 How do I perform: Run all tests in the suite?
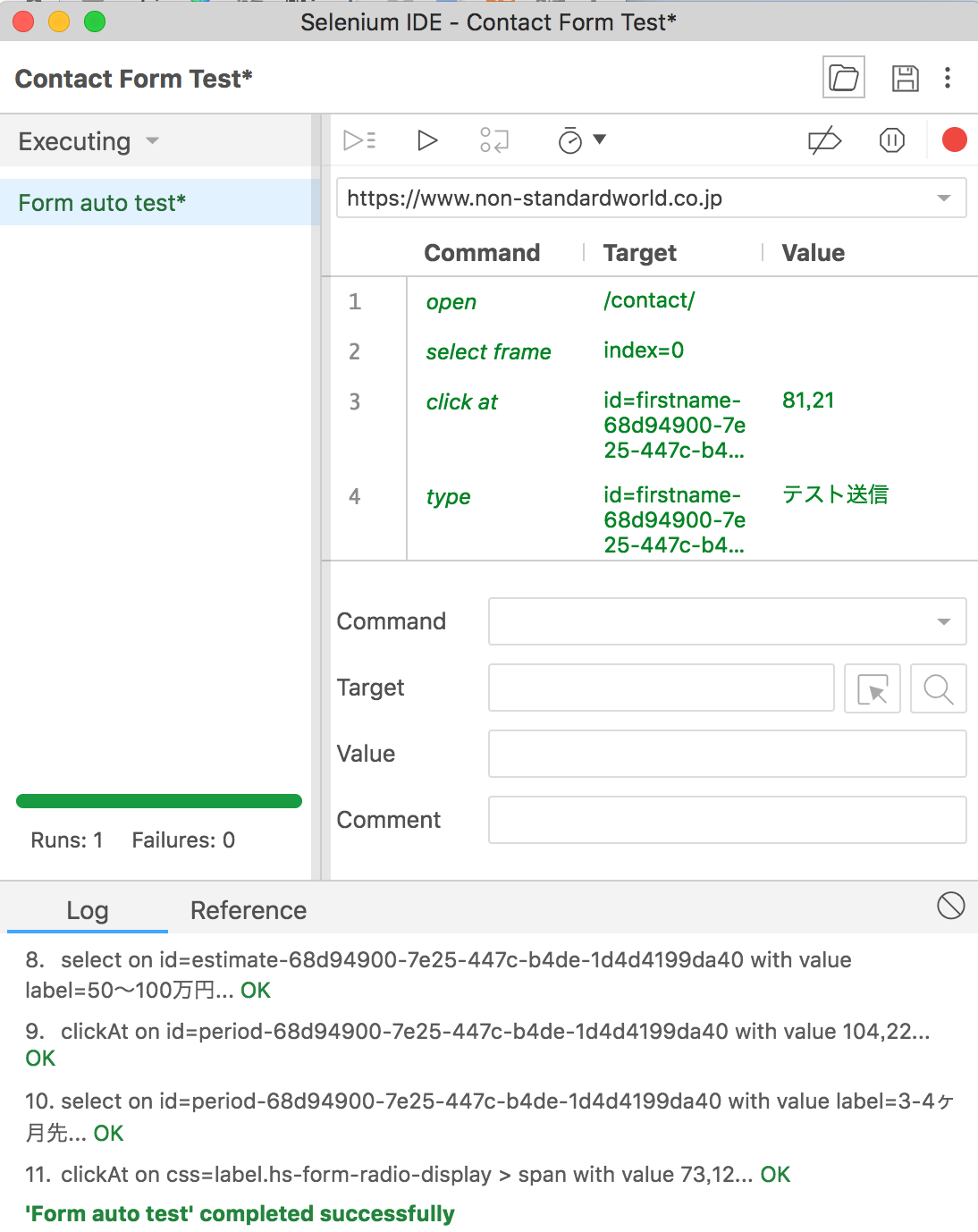pos(359,140)
